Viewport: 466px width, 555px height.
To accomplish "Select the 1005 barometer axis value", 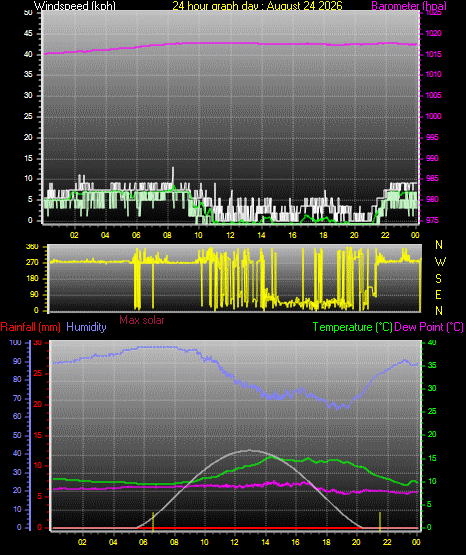I will pyautogui.click(x=433, y=96).
